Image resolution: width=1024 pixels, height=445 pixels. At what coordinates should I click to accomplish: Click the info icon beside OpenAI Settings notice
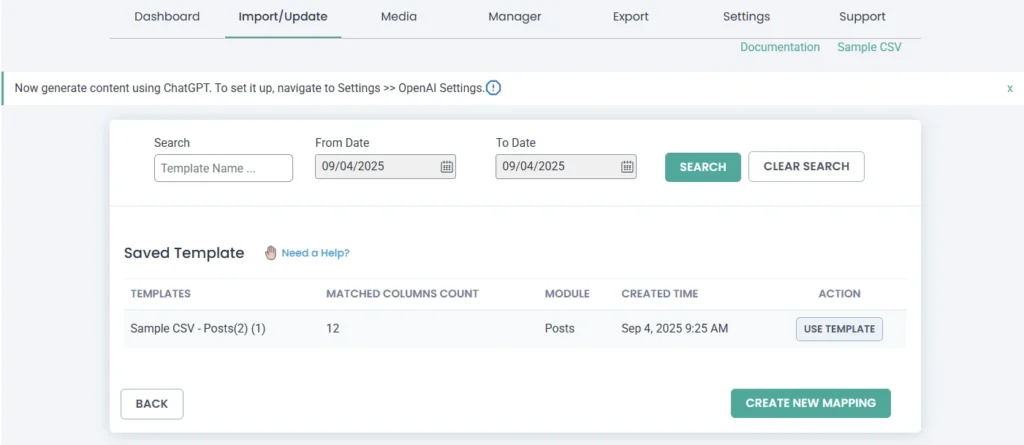pyautogui.click(x=493, y=88)
